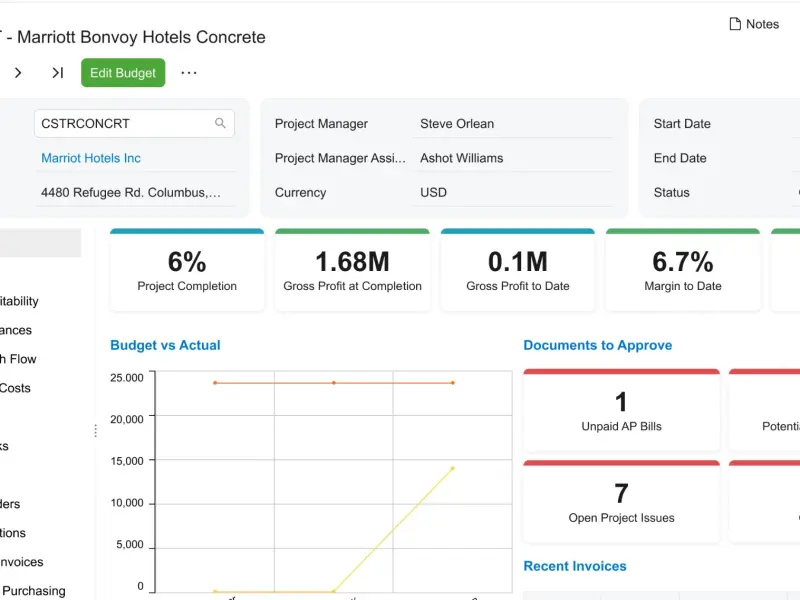The width and height of the screenshot is (800, 600).
Task: Click the Status label
Action: tap(671, 192)
